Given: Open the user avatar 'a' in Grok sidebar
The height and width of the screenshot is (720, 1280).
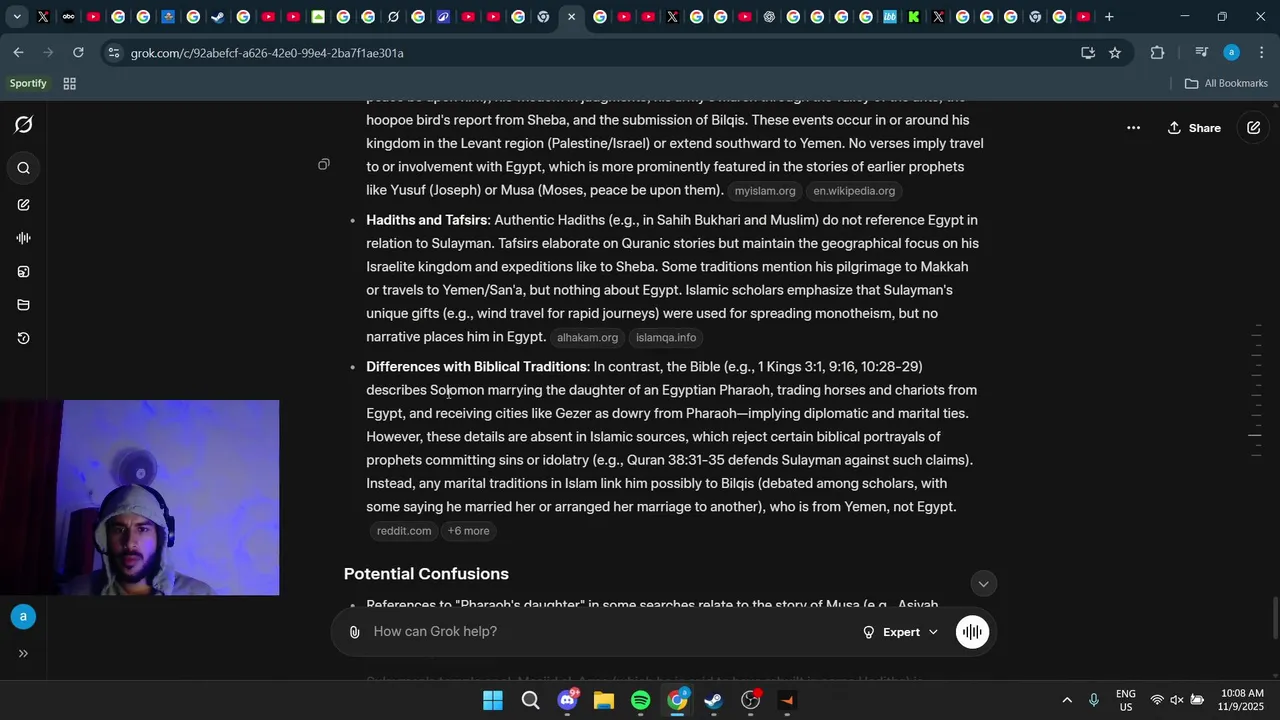Looking at the screenshot, I should [23, 617].
